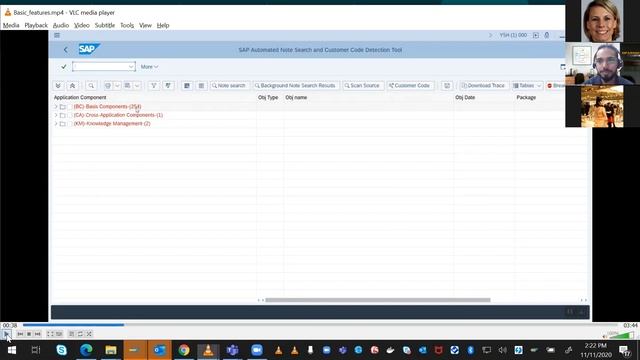
Task: Open Skype from the taskbar
Action: pos(62,350)
